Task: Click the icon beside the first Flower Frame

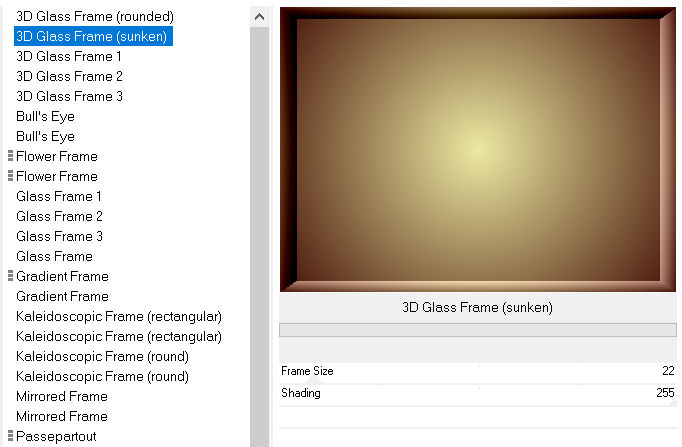Action: tap(10, 156)
